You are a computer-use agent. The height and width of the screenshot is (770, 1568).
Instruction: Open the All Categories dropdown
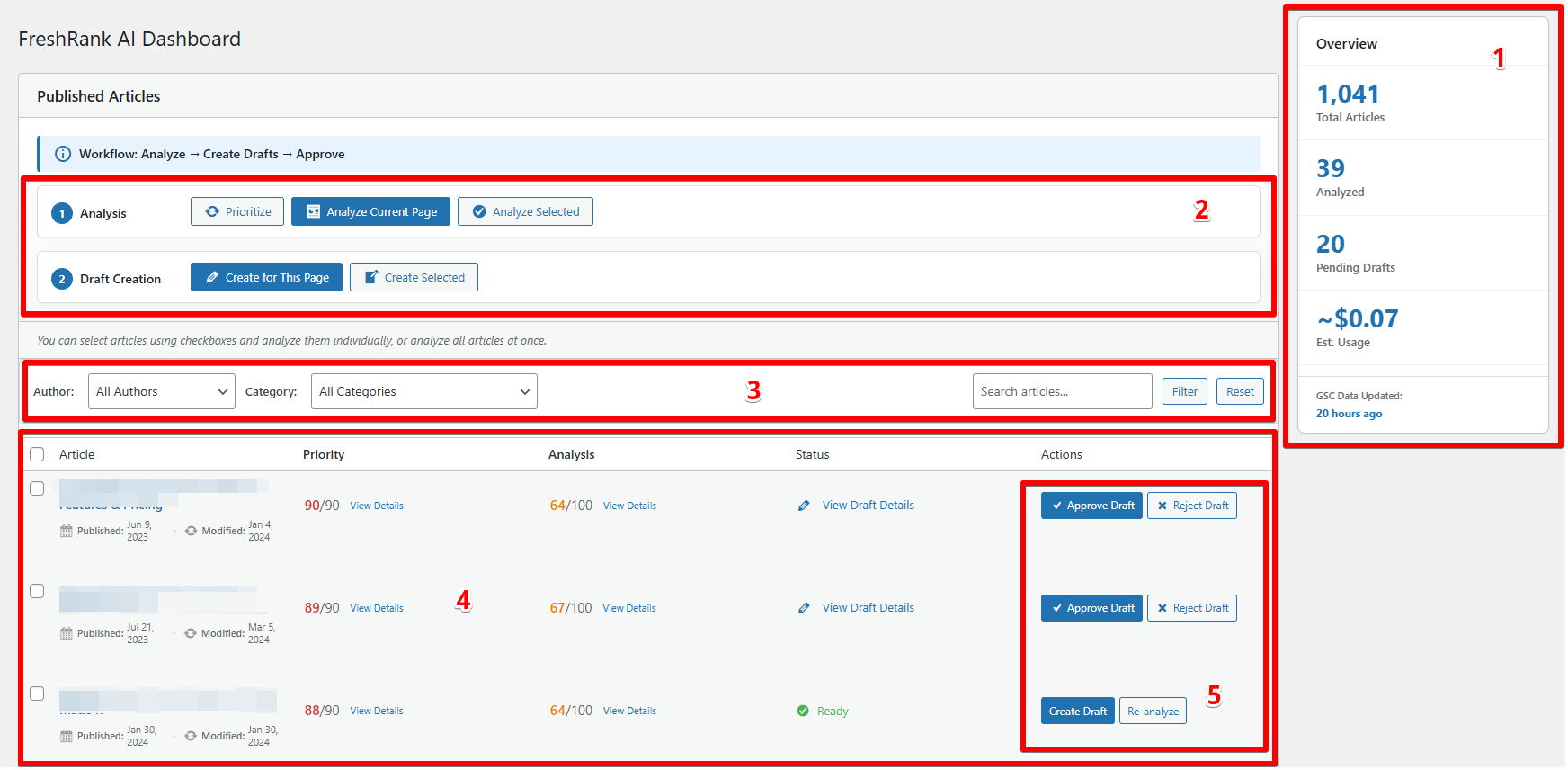pos(424,391)
